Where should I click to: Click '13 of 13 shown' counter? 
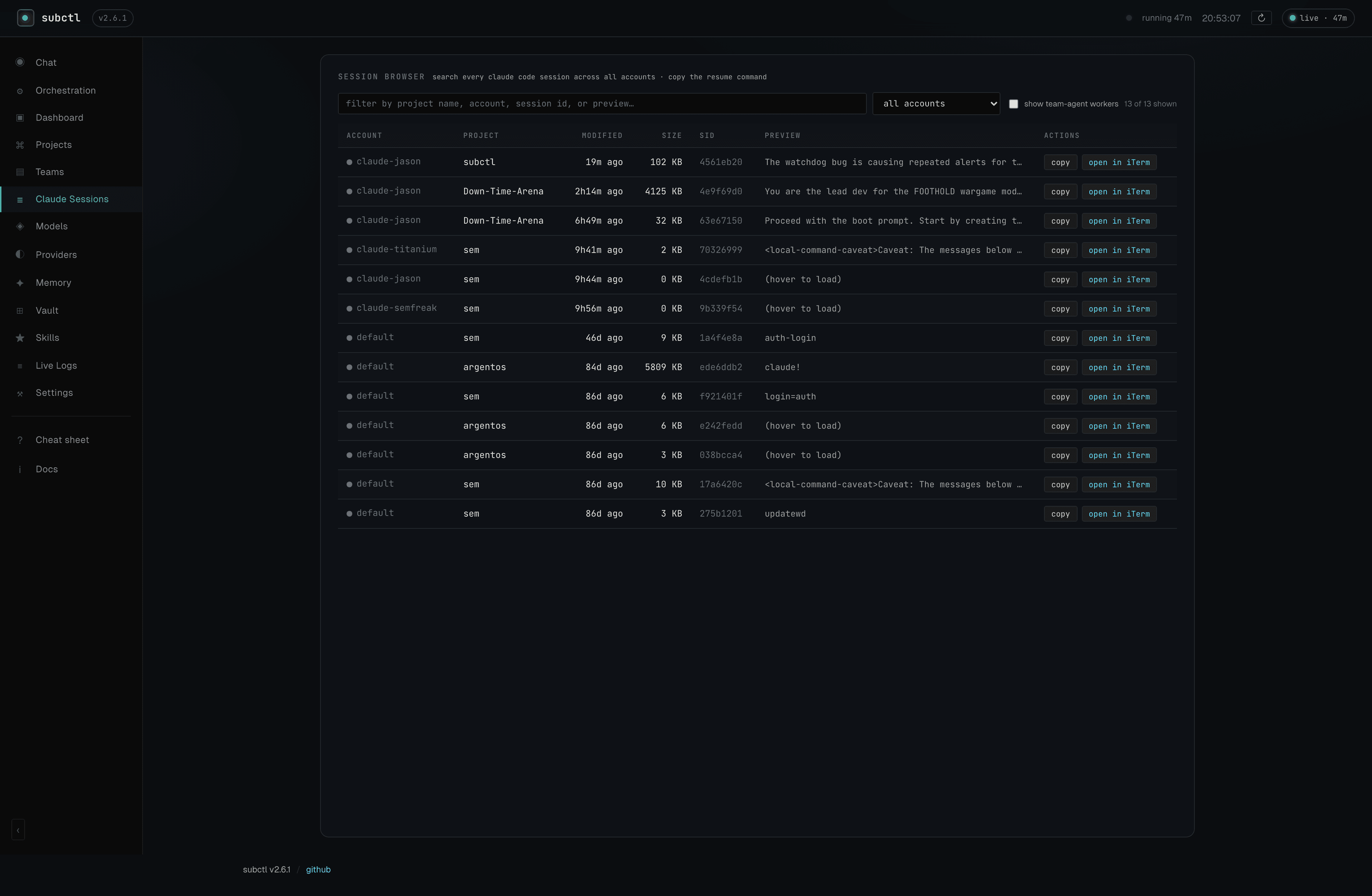[x=1150, y=104]
